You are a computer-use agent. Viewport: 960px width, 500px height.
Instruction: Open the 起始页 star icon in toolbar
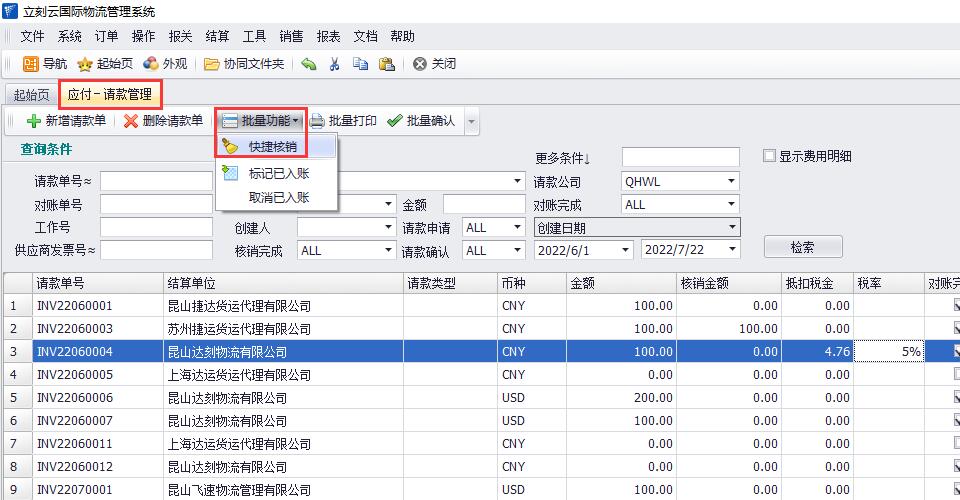tap(86, 64)
